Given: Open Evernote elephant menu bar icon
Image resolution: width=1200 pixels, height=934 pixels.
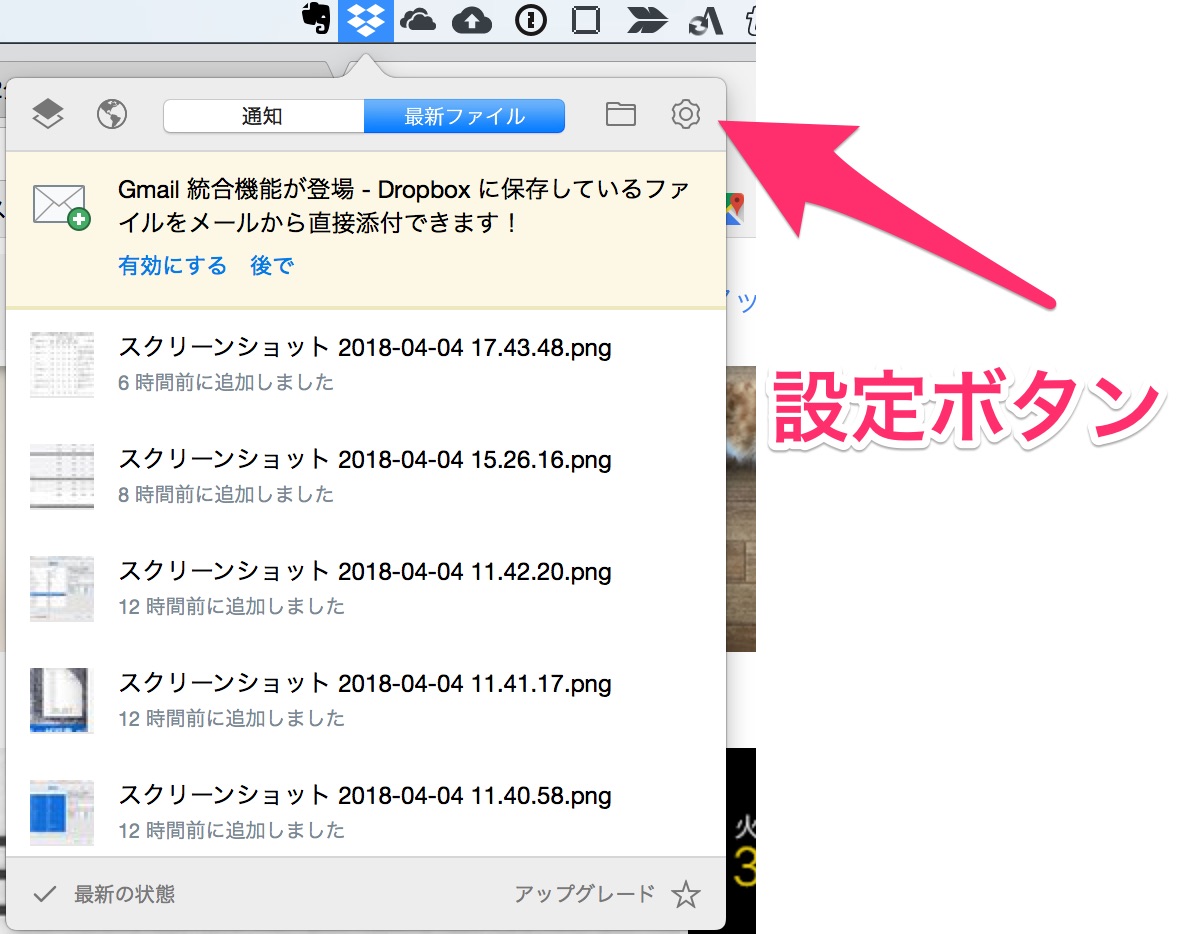Looking at the screenshot, I should click(x=316, y=19).
